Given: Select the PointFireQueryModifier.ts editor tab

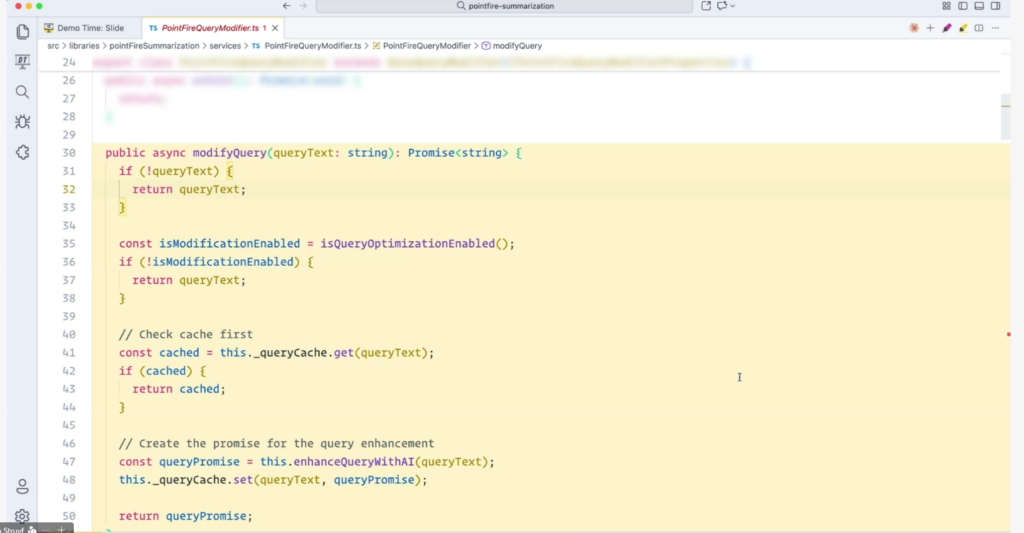Looking at the screenshot, I should (x=205, y=28).
